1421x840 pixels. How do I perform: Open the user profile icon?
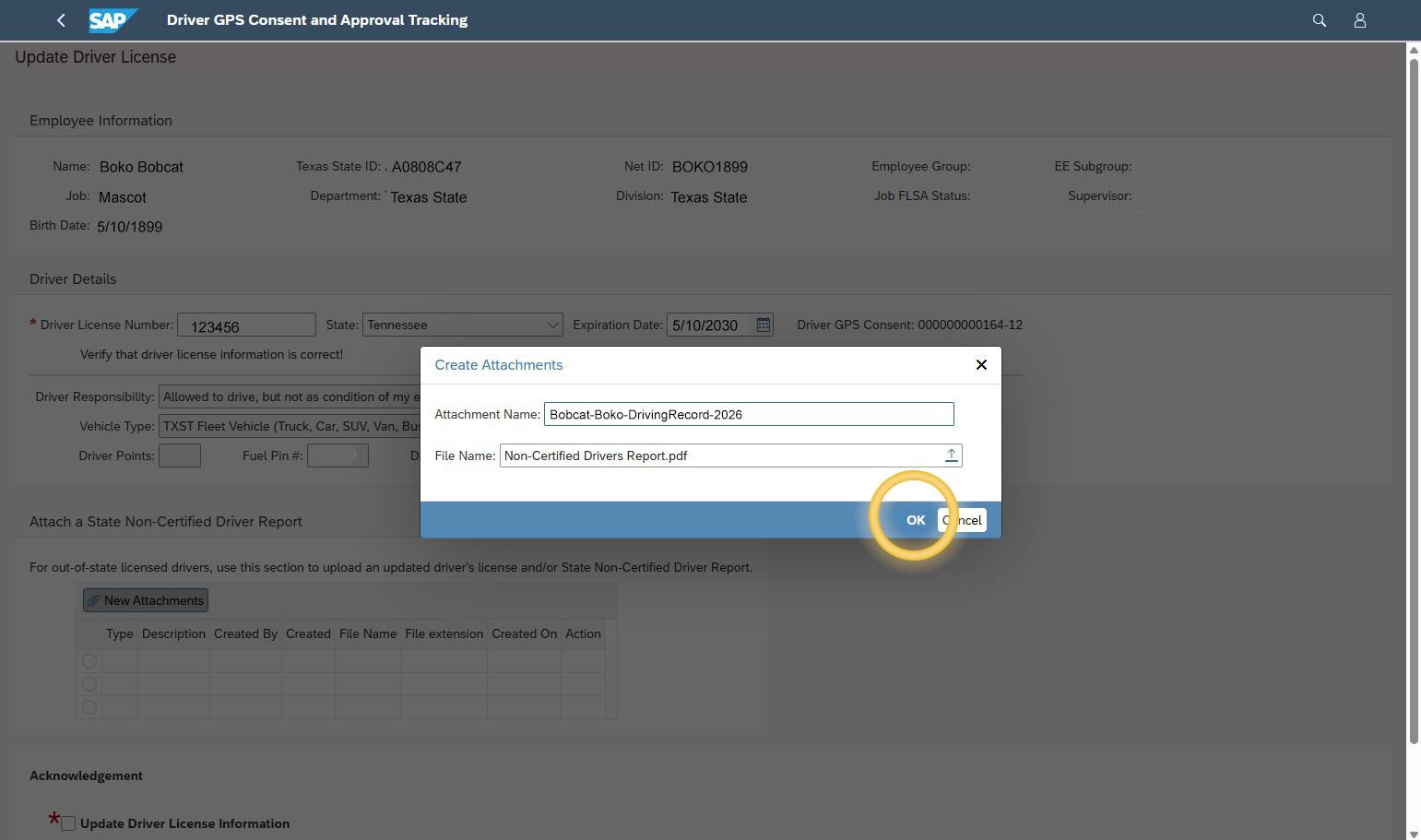(x=1360, y=19)
